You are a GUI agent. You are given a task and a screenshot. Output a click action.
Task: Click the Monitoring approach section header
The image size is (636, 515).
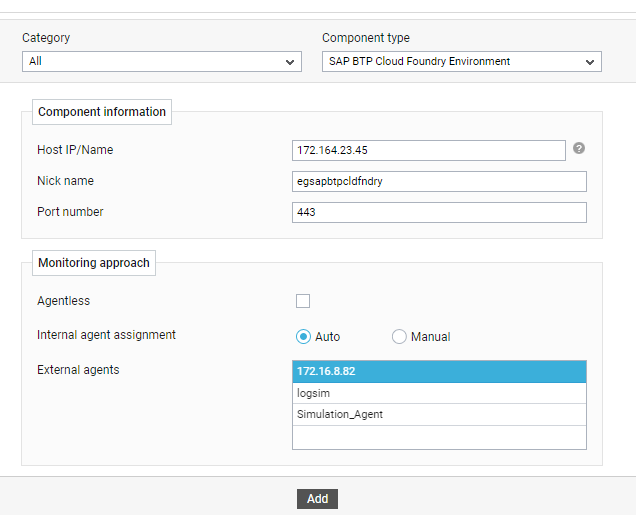94,263
